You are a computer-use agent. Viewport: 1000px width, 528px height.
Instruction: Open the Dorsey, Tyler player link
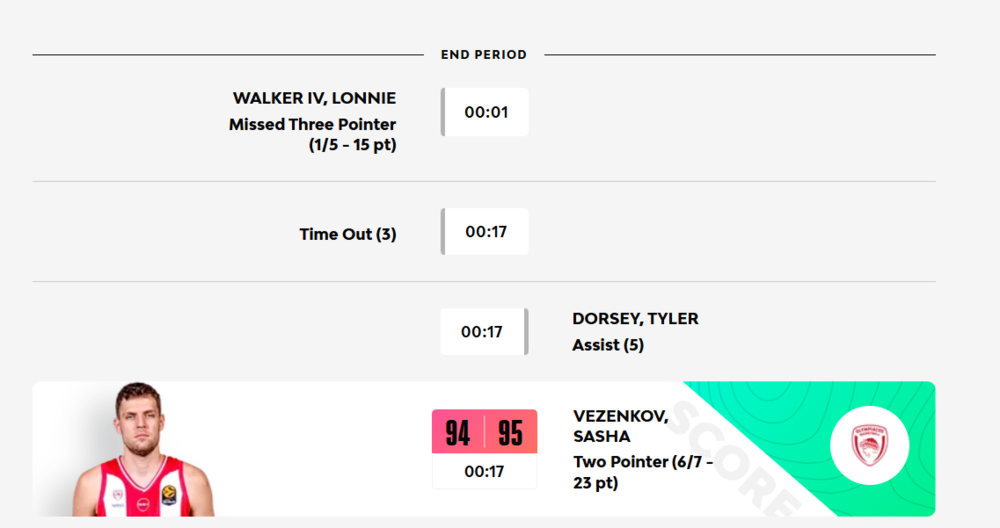[635, 319]
